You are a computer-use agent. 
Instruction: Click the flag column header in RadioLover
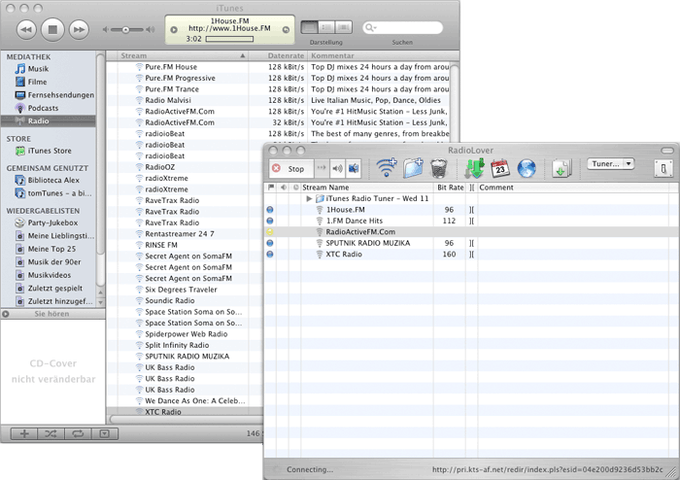coord(271,187)
